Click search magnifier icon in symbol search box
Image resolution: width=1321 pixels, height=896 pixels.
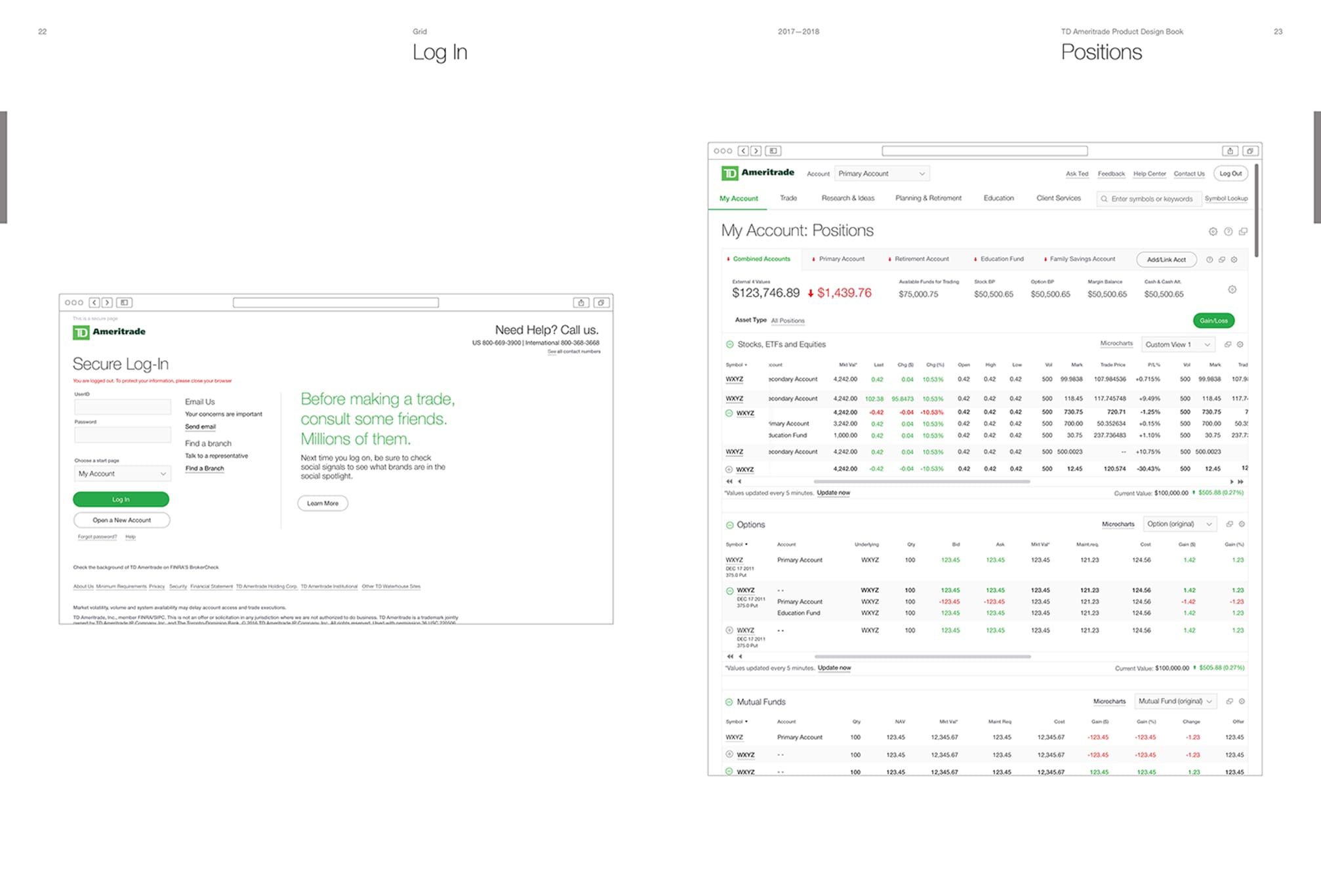point(1104,199)
